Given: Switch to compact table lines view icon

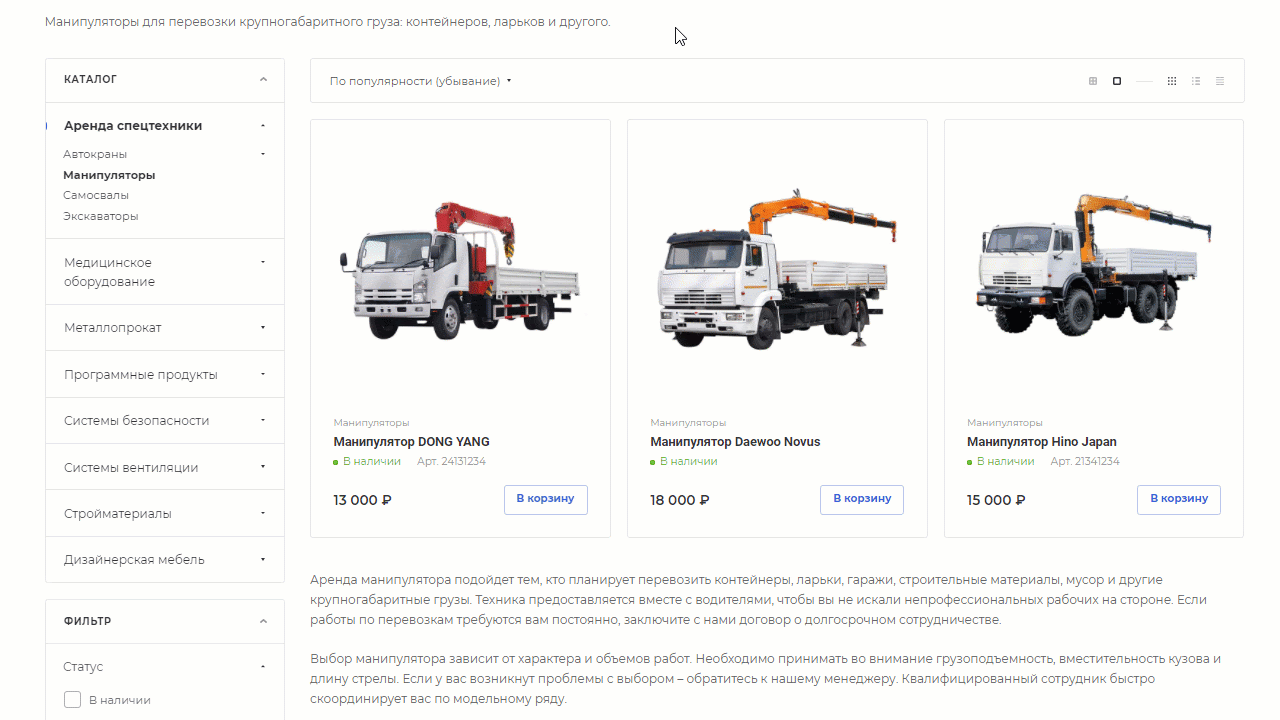Looking at the screenshot, I should click(1220, 81).
